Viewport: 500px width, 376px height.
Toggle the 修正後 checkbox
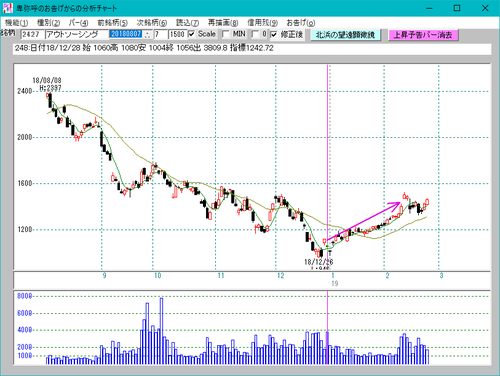(x=274, y=34)
